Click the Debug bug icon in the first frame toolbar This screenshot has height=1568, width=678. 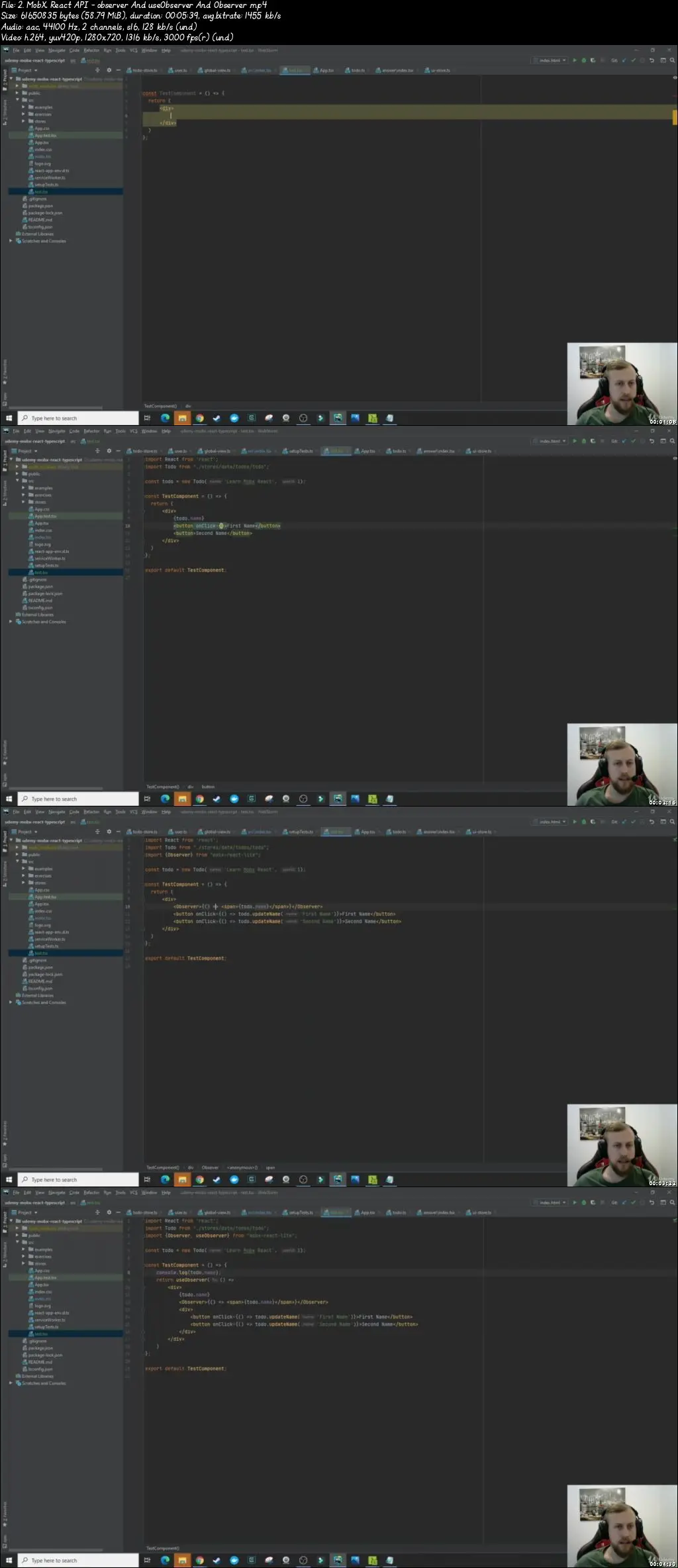tap(583, 60)
